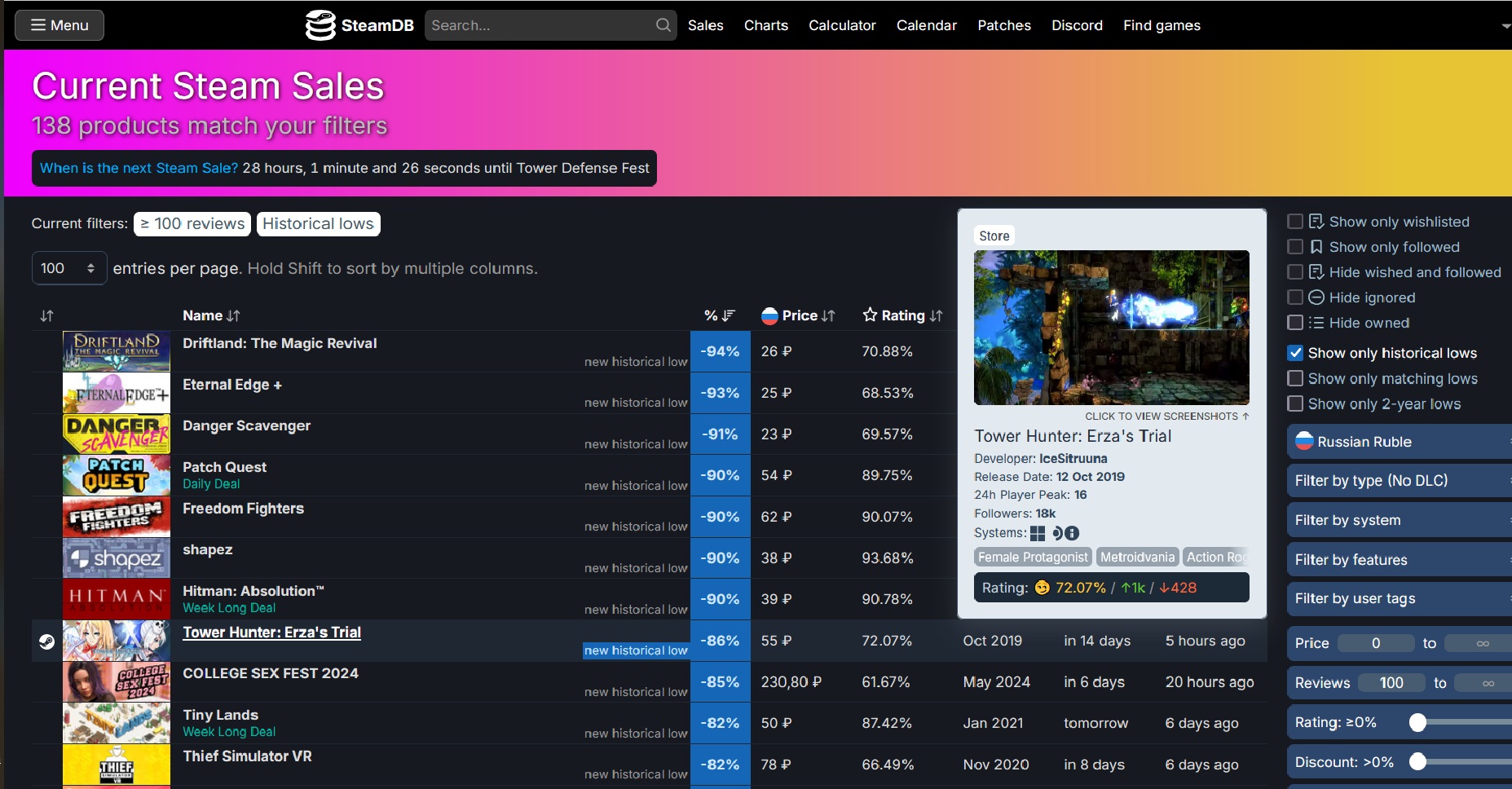Open Thief Simulator VR game link
Screen dimensions: 1512x789
247,756
